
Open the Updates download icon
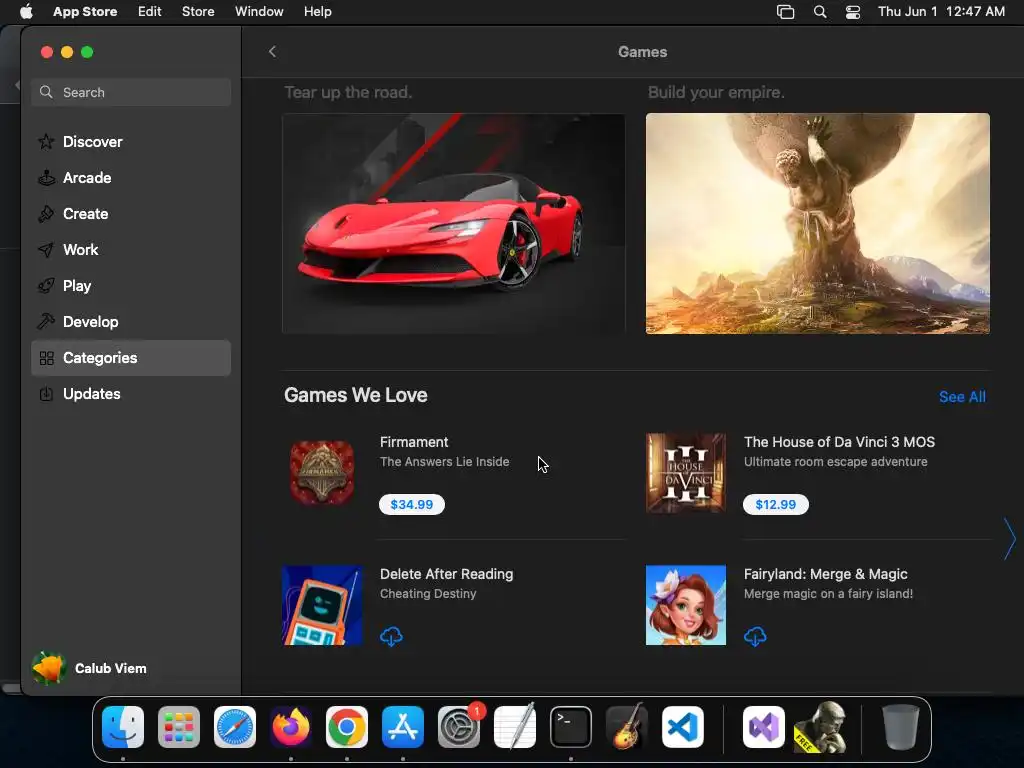46,394
